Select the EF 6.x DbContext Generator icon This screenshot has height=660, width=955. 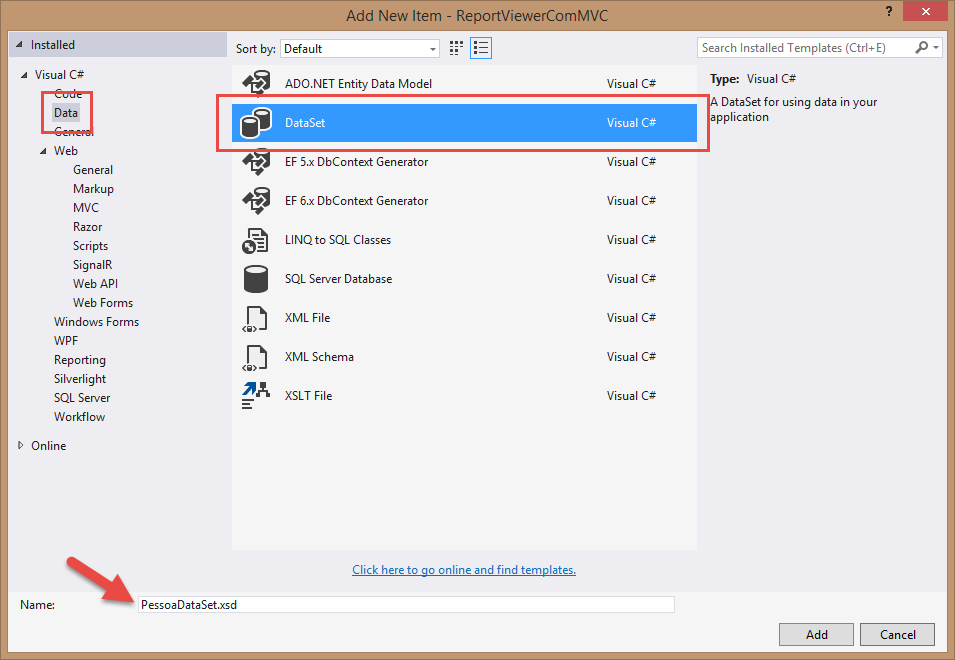pyautogui.click(x=256, y=201)
